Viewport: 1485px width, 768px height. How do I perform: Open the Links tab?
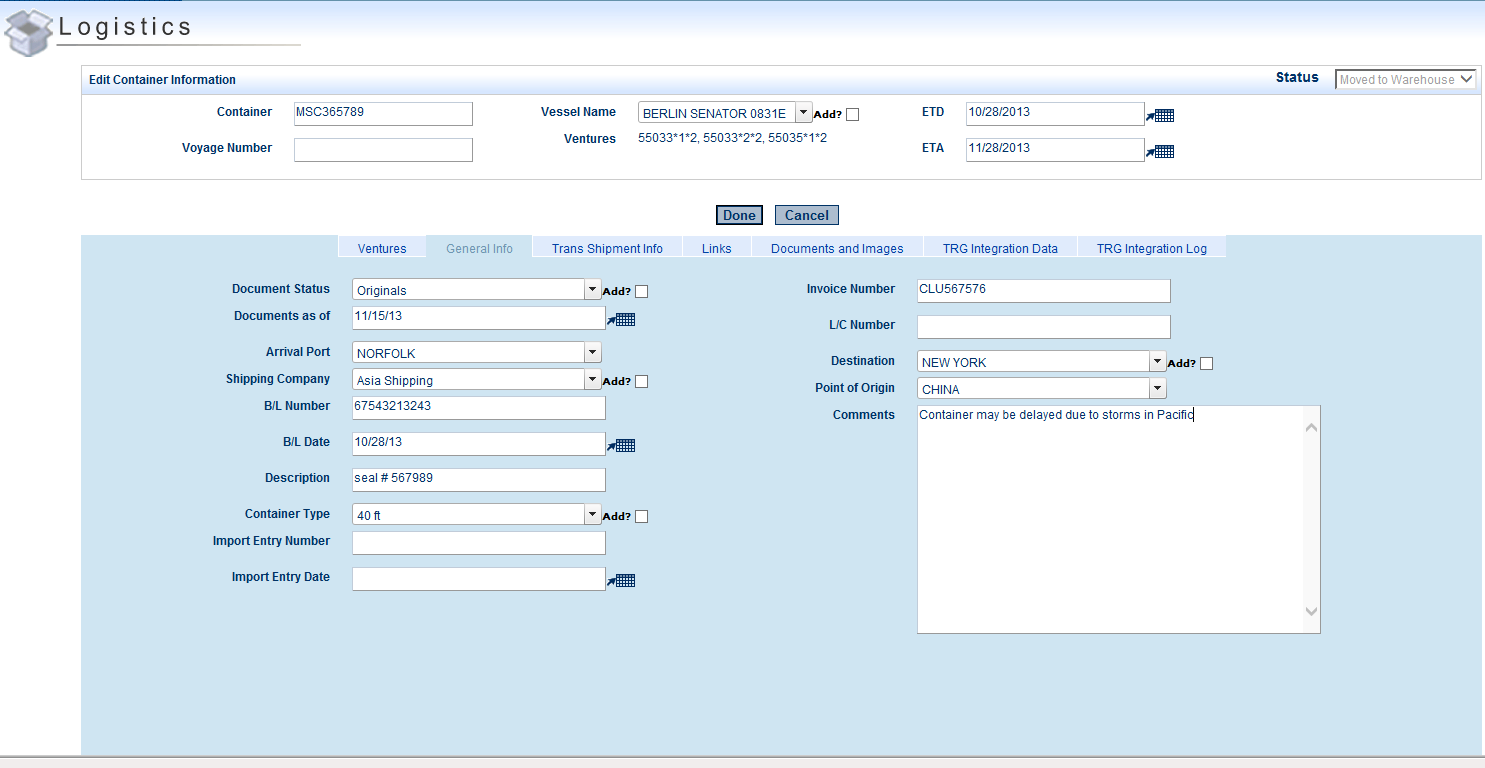[x=716, y=248]
